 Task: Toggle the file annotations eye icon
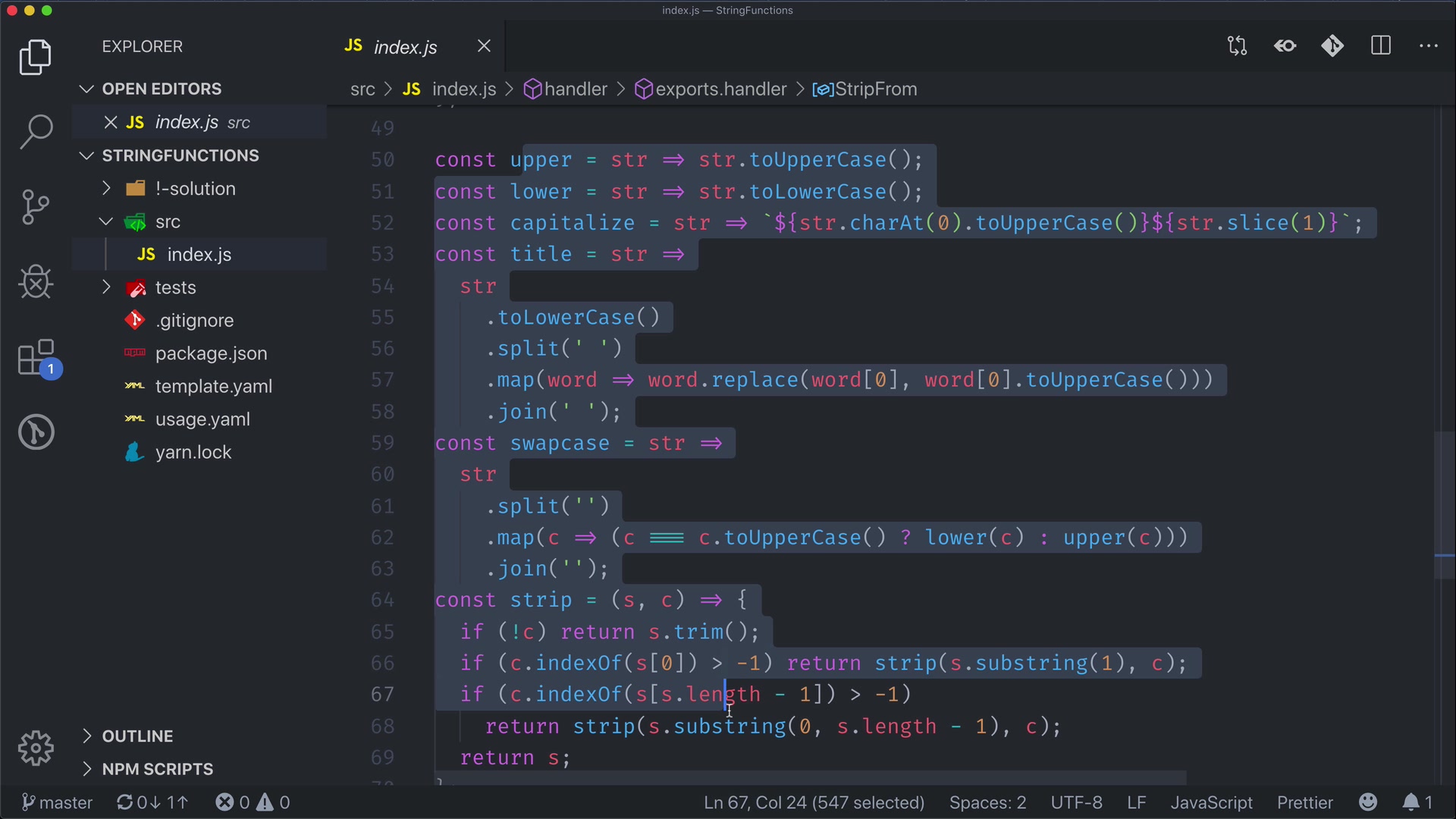[1285, 46]
